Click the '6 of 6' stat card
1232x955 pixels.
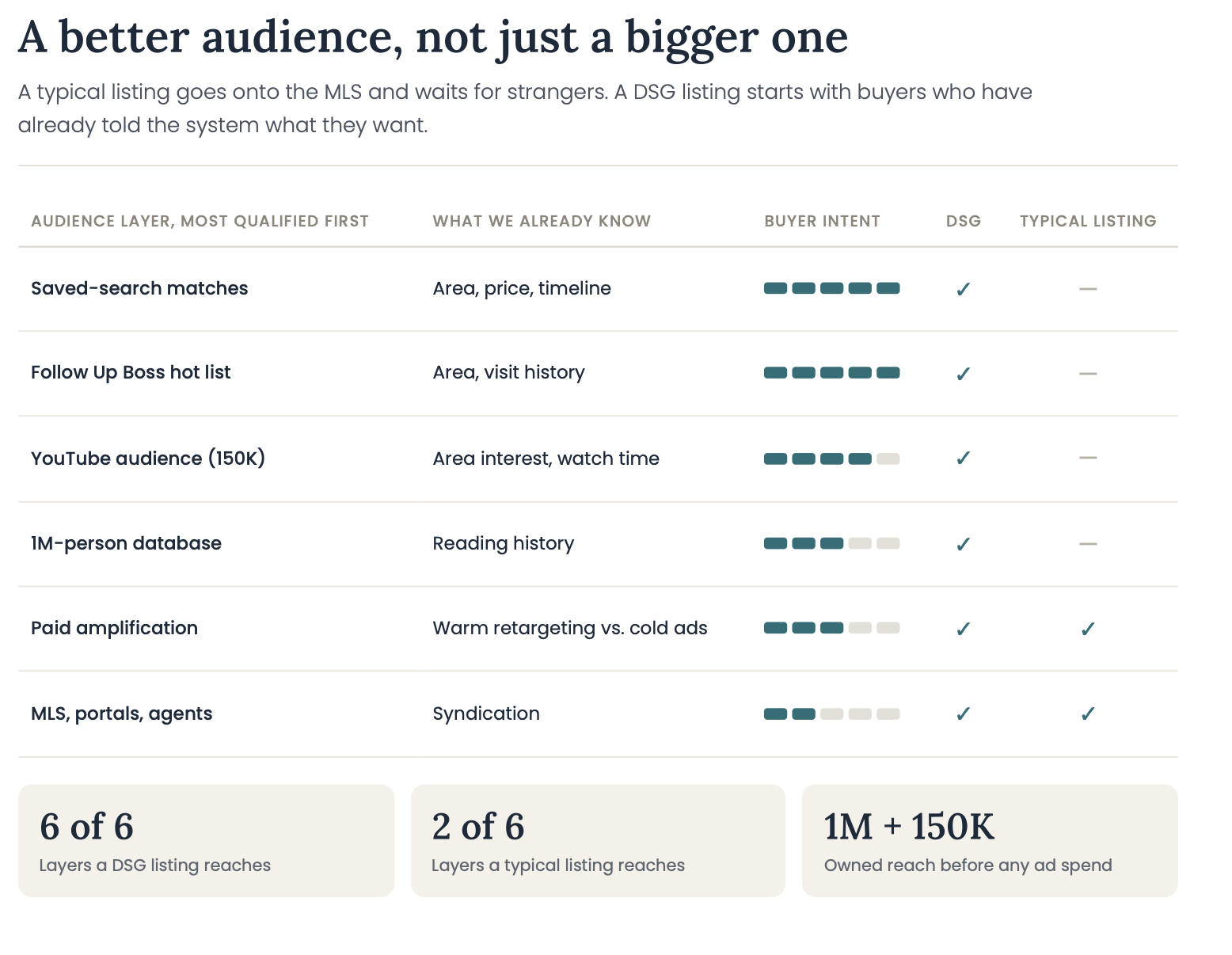pyautogui.click(x=206, y=840)
